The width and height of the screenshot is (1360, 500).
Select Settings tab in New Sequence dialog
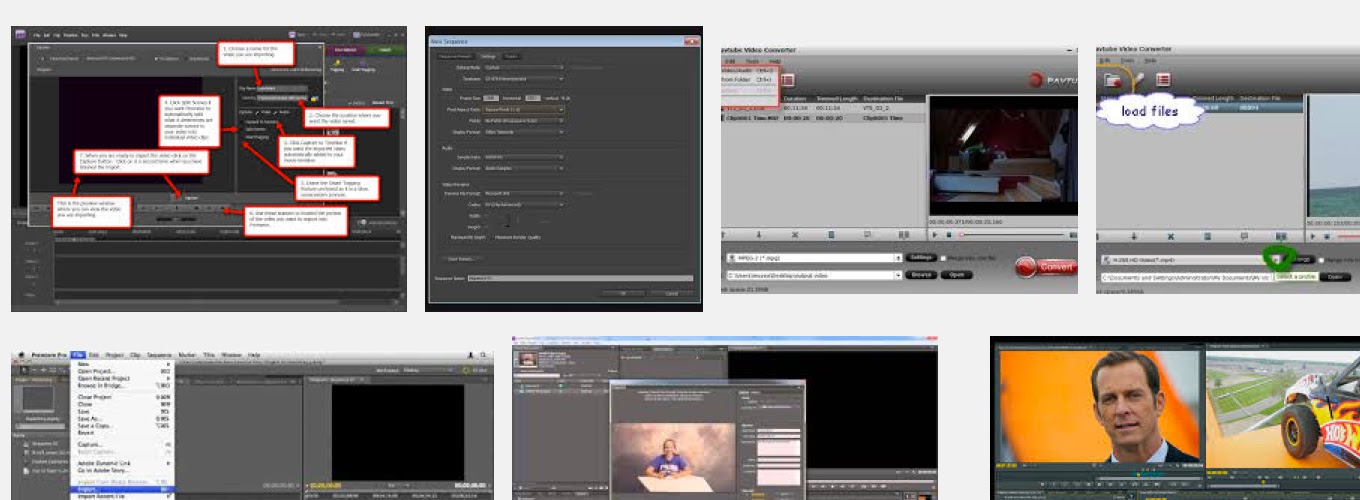click(489, 56)
